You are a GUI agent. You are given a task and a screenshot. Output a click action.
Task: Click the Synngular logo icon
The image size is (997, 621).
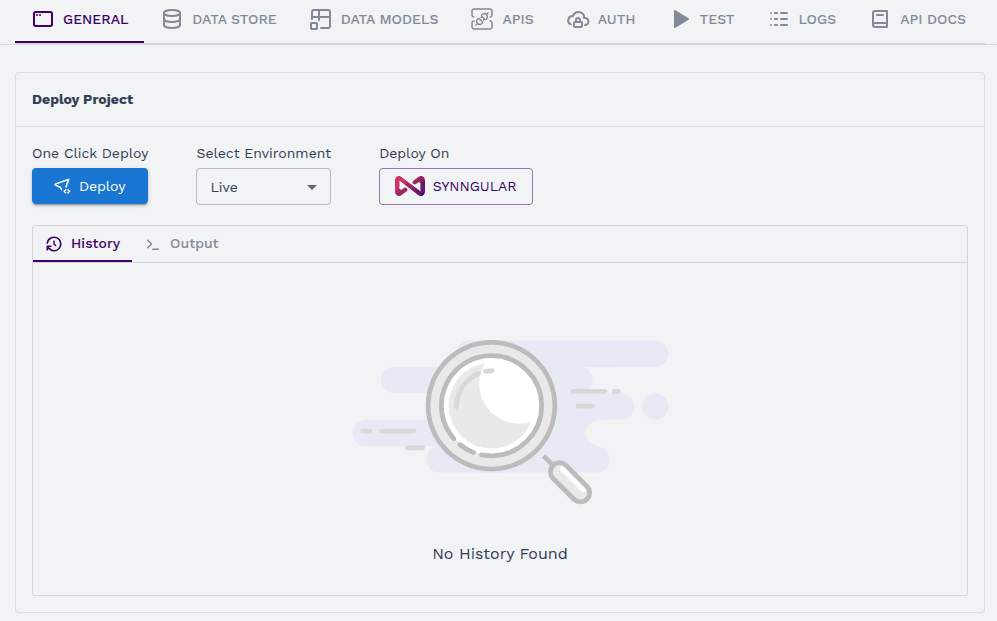point(410,186)
